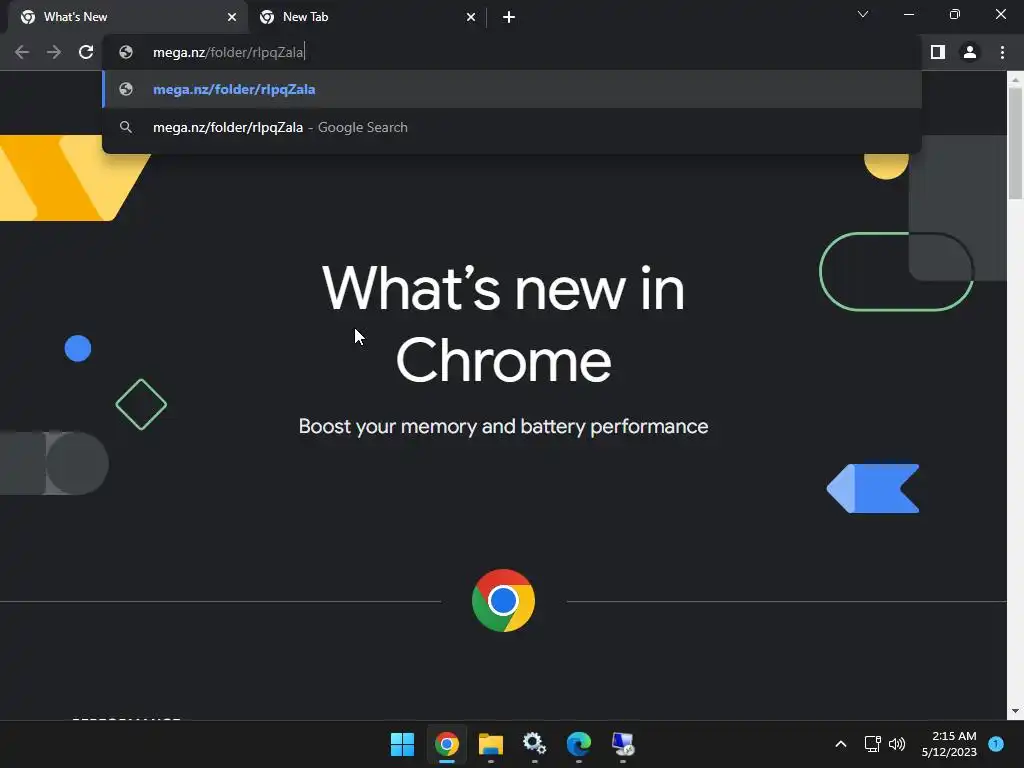Click the browser back arrow

[x=22, y=52]
